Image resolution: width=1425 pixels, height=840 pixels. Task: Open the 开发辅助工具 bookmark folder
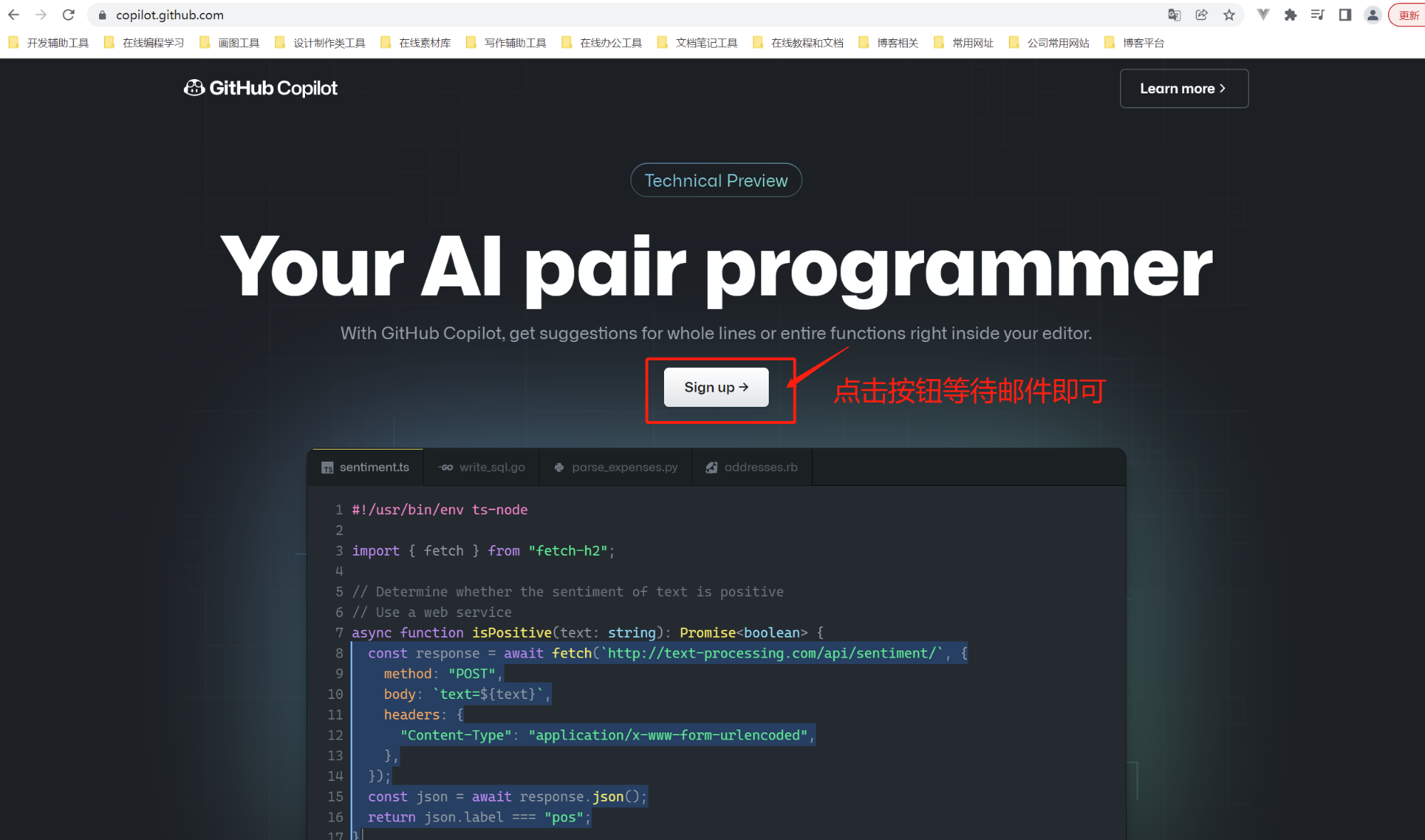pos(48,43)
